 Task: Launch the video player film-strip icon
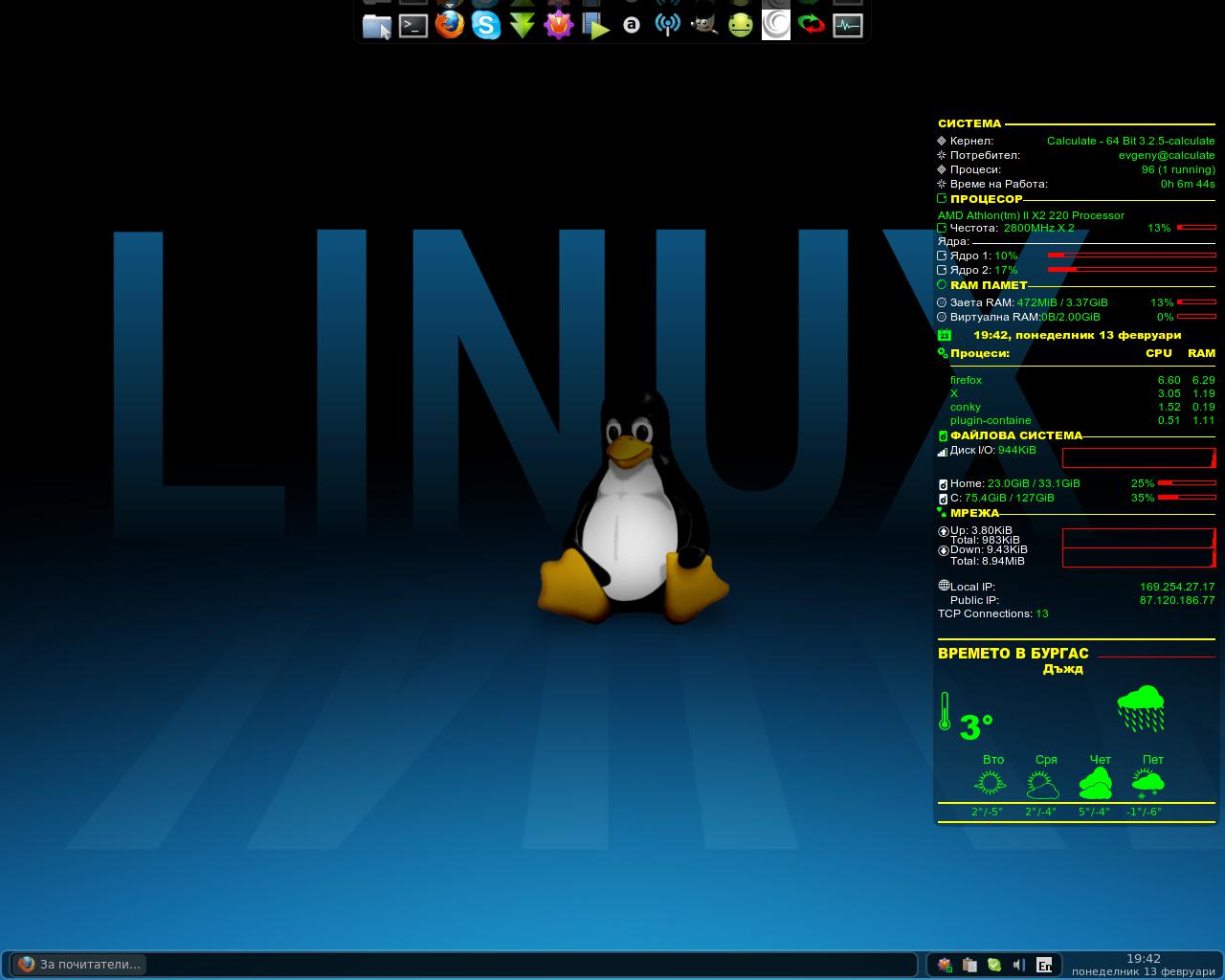594,26
